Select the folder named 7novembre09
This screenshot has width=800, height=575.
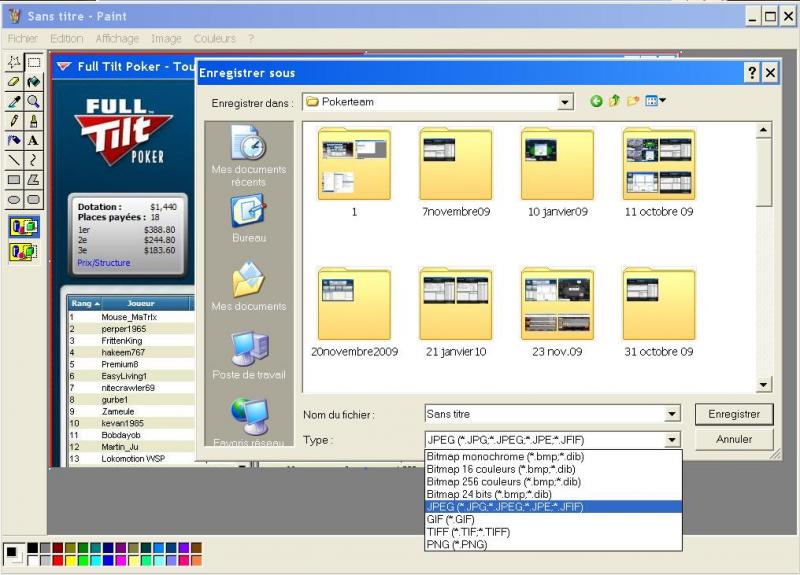[x=456, y=172]
